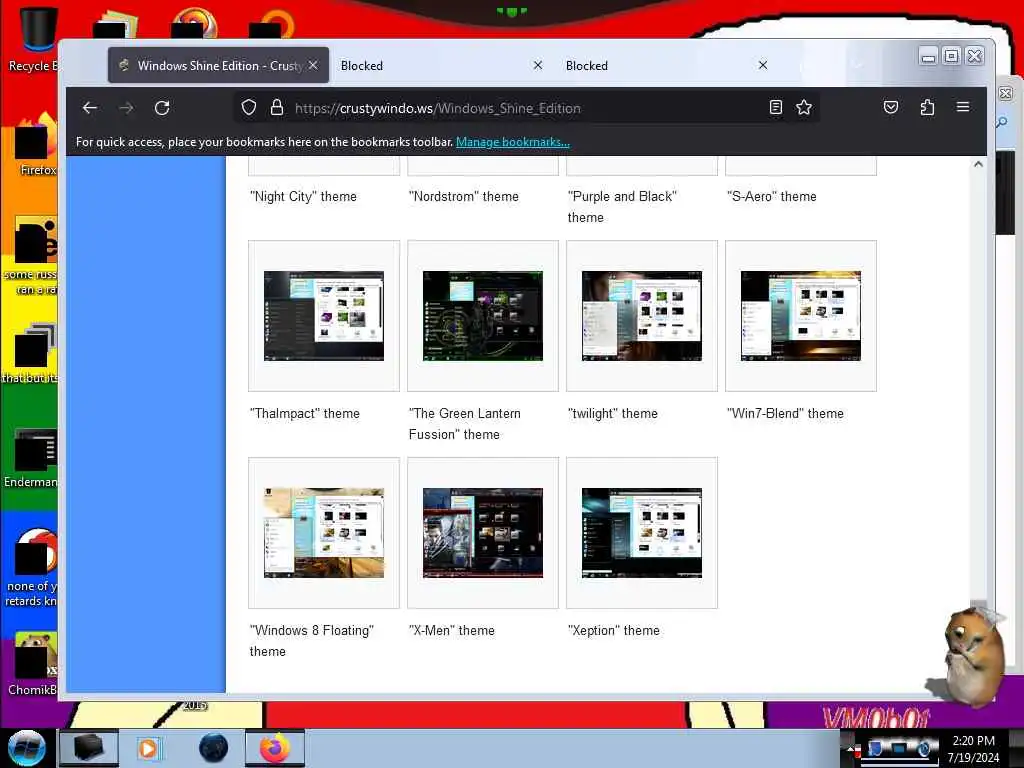This screenshot has height=768, width=1024.
Task: Minimize the Firefox window
Action: 928,57
